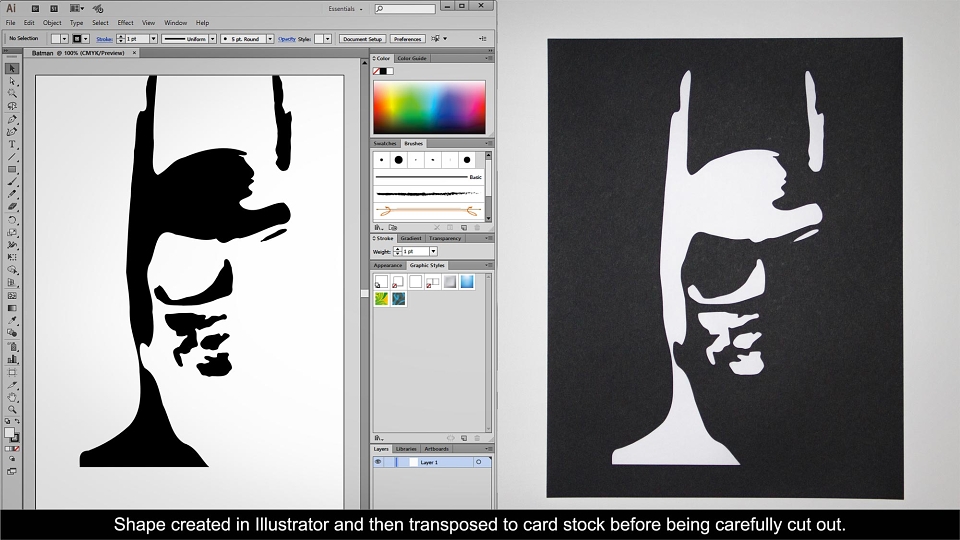The image size is (960, 540).
Task: Switch to the Appearance tab
Action: [388, 265]
